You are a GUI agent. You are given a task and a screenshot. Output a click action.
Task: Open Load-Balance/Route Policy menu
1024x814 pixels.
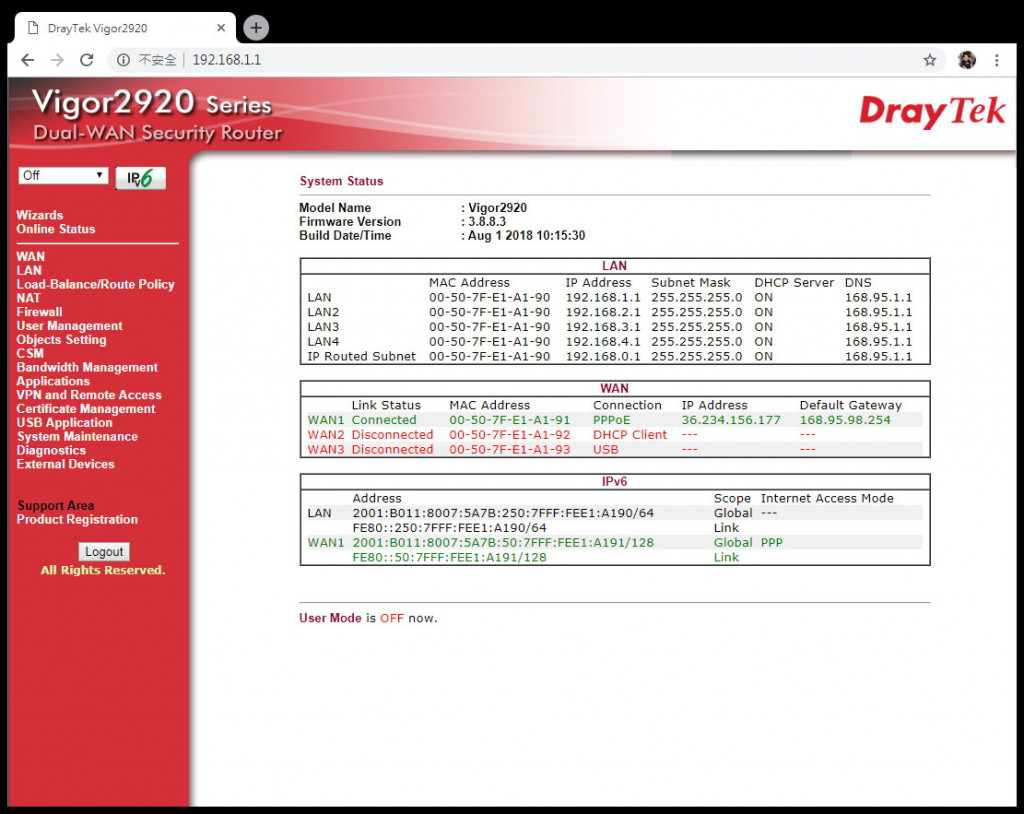95,284
